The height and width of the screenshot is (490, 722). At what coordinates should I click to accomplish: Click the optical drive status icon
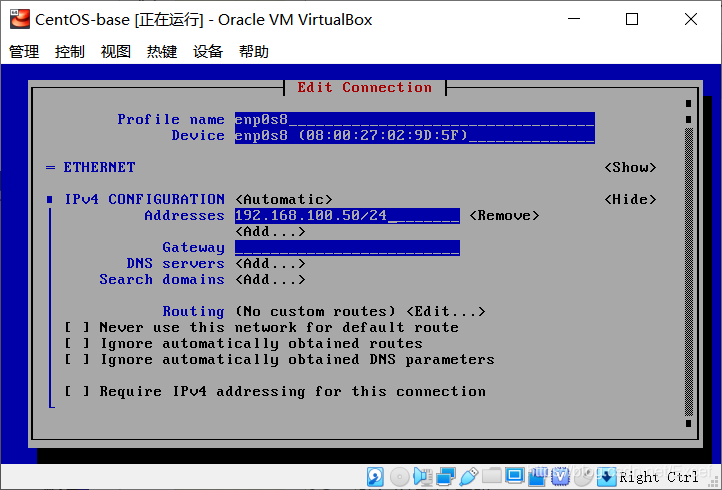tap(399, 477)
